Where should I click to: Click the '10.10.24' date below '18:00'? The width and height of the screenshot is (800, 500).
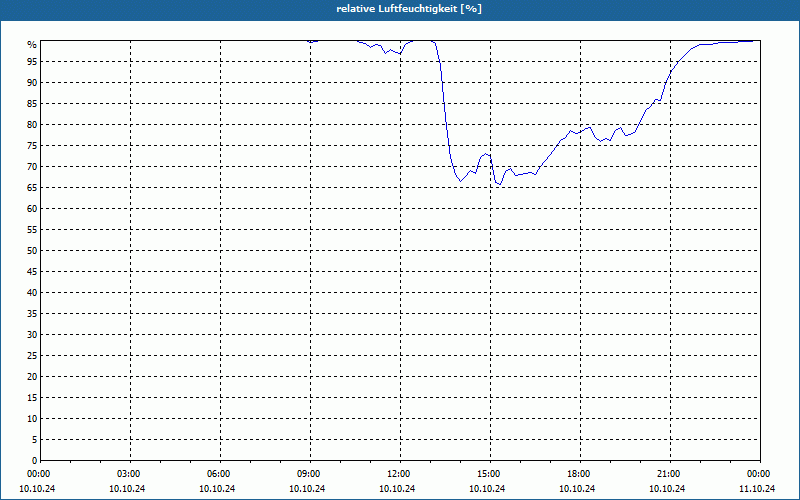pos(577,489)
